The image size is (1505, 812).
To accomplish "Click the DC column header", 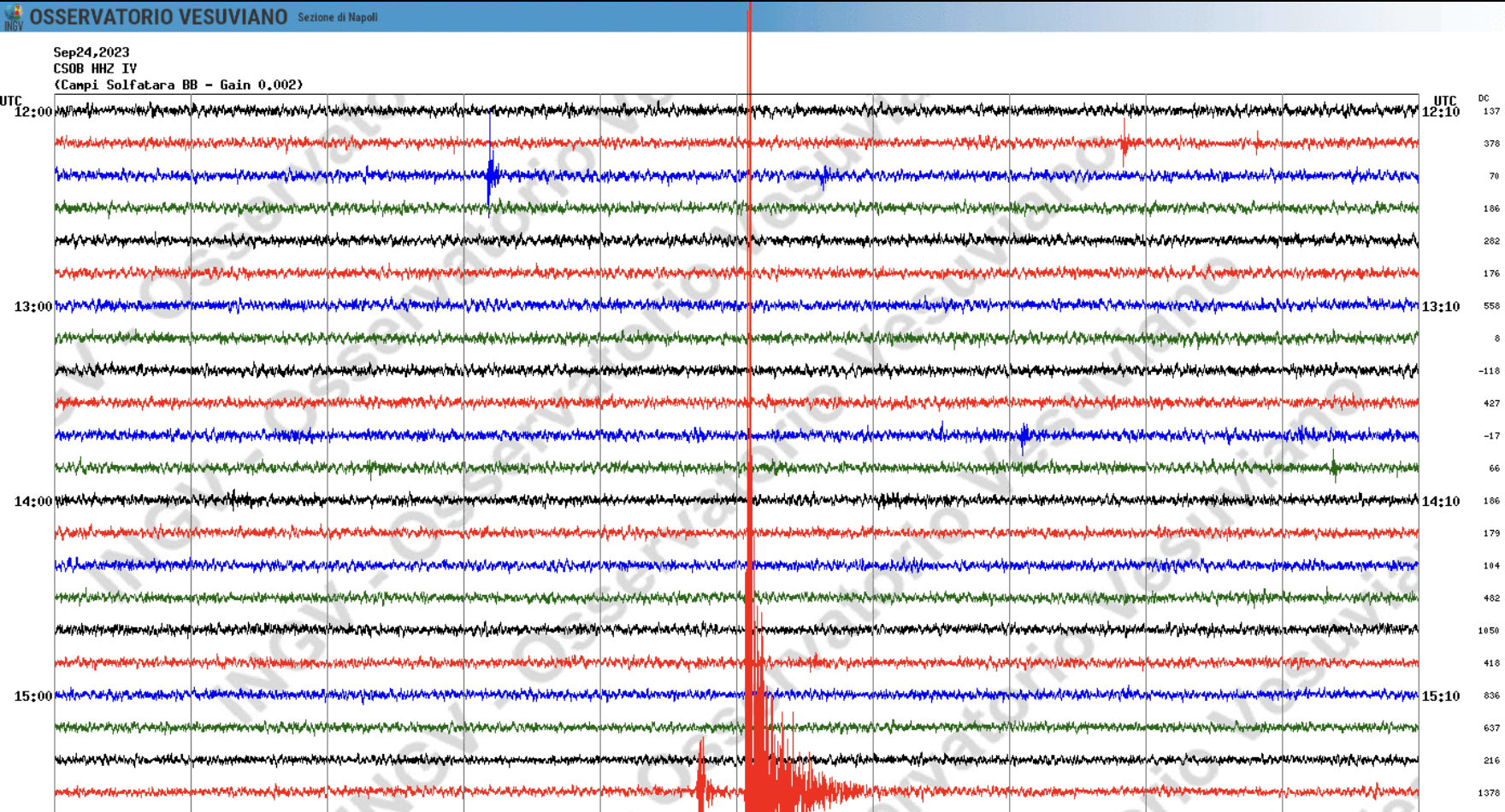I will (1484, 98).
